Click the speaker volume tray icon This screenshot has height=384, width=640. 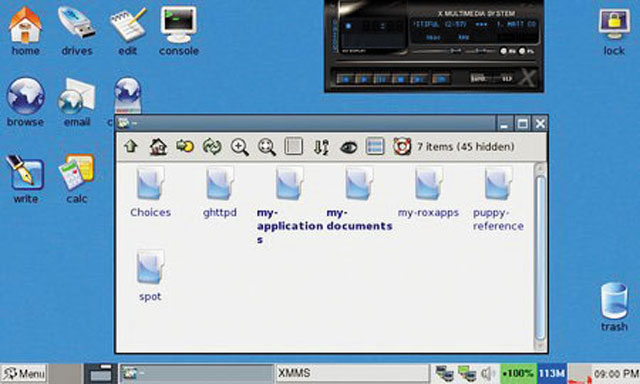tap(487, 373)
